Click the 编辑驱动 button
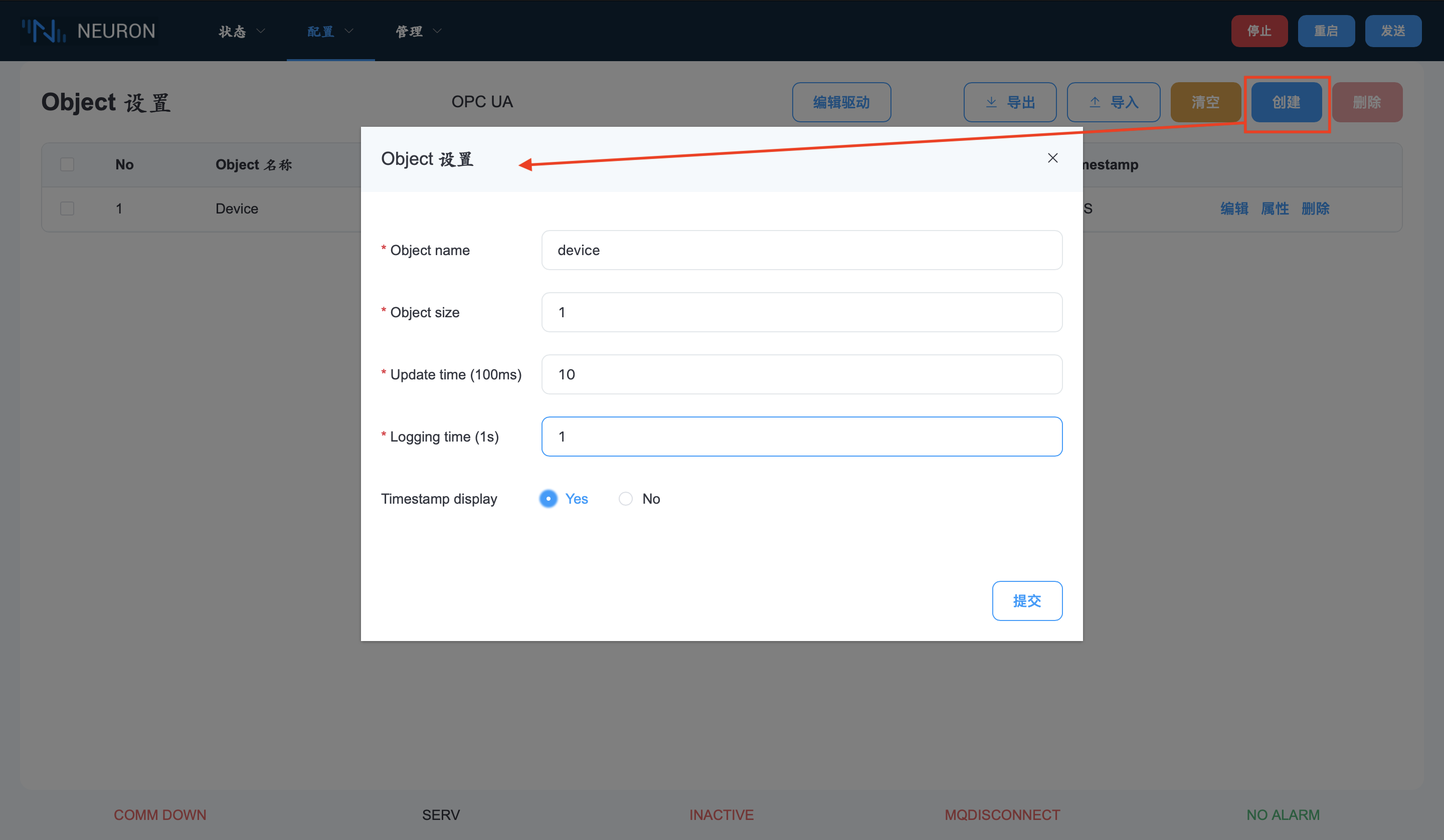The height and width of the screenshot is (840, 1444). [841, 103]
